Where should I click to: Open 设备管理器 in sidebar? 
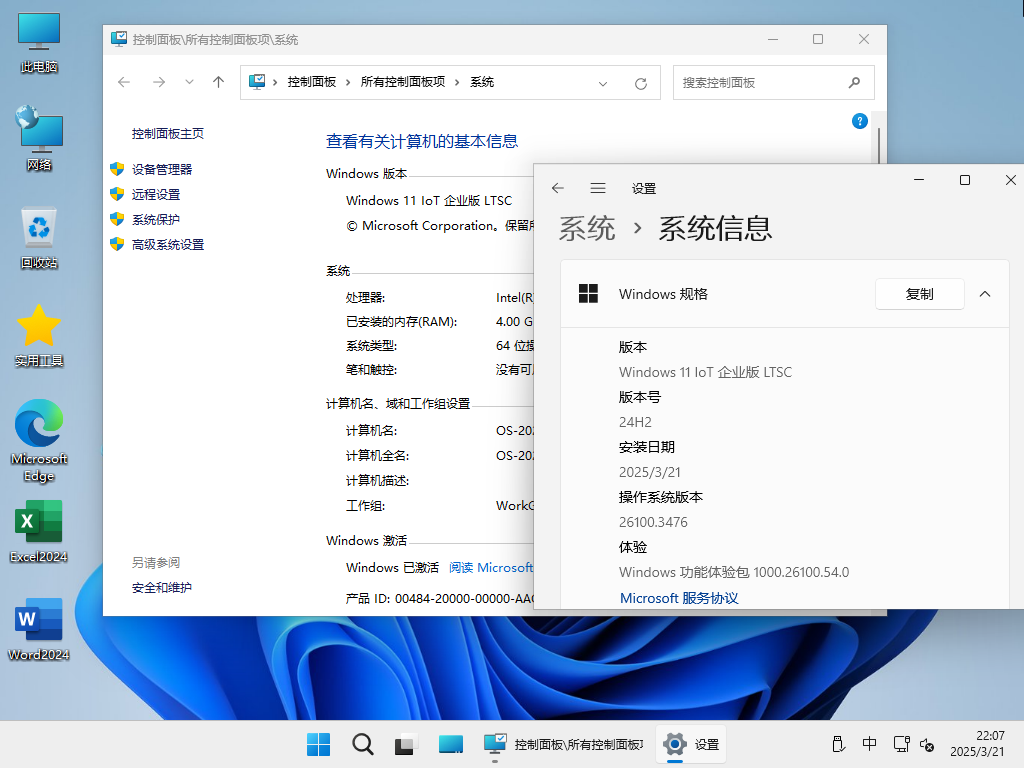click(x=162, y=170)
